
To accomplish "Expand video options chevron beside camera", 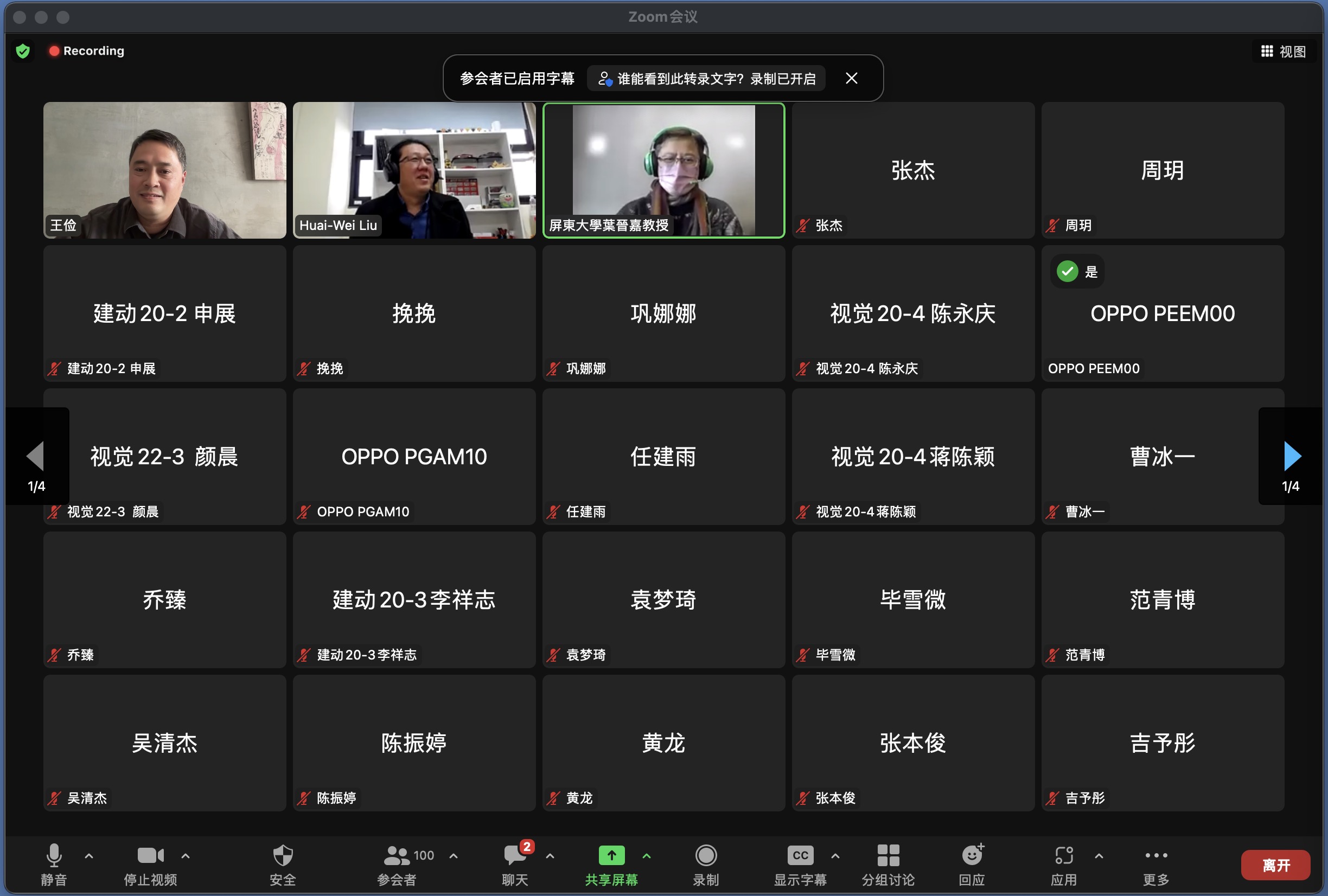I will click(186, 856).
